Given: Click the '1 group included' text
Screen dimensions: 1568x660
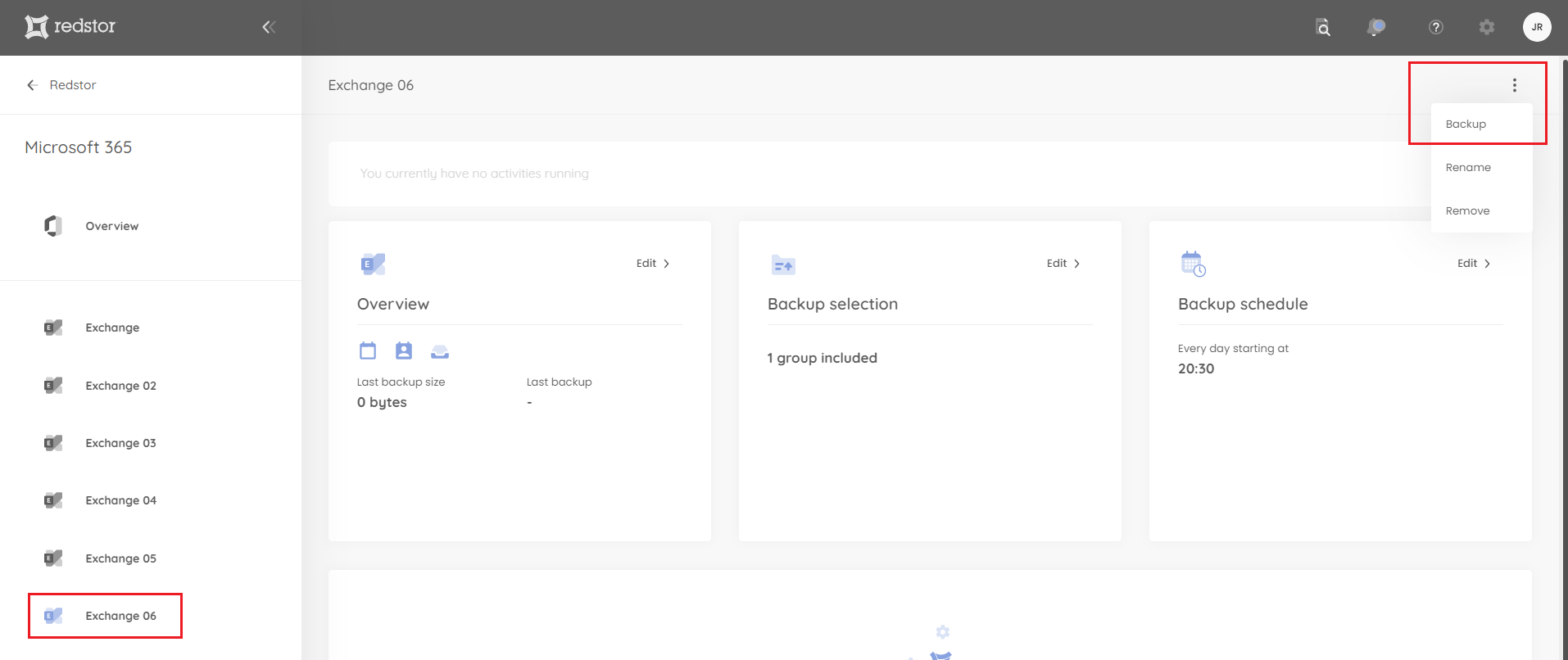Looking at the screenshot, I should tap(823, 358).
